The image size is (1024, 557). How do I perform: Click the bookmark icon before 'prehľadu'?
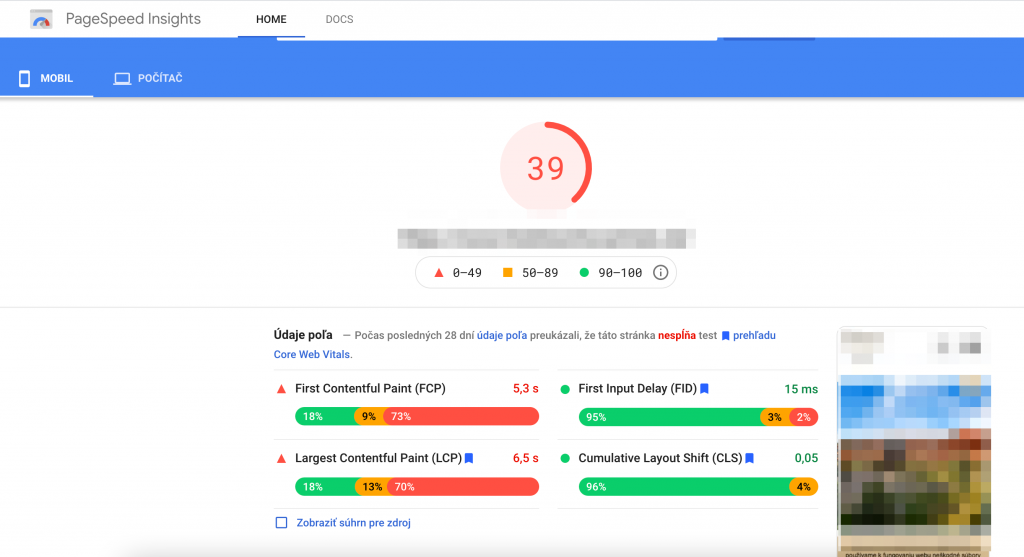coord(725,336)
